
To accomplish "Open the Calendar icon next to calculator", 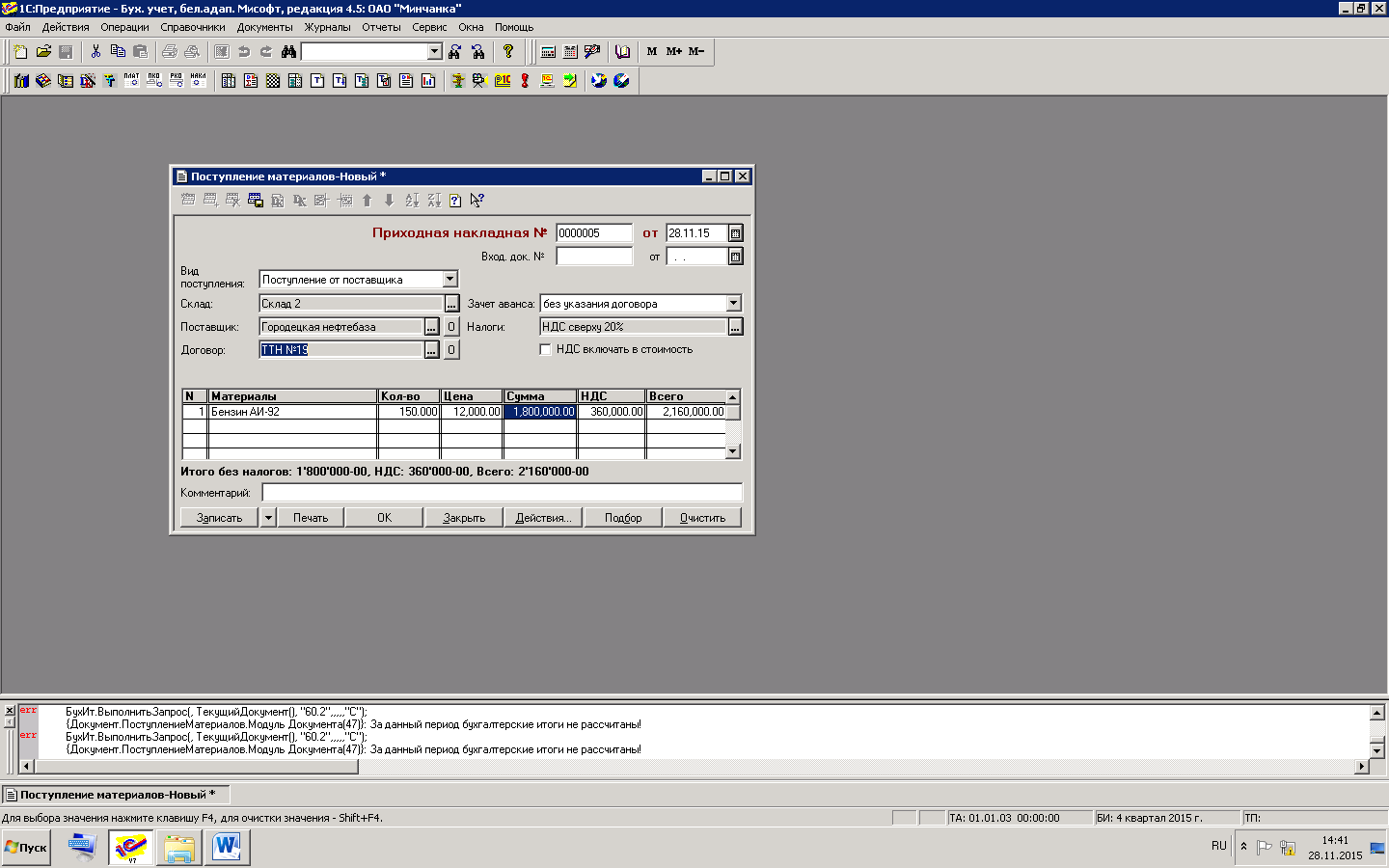I will pos(570,51).
